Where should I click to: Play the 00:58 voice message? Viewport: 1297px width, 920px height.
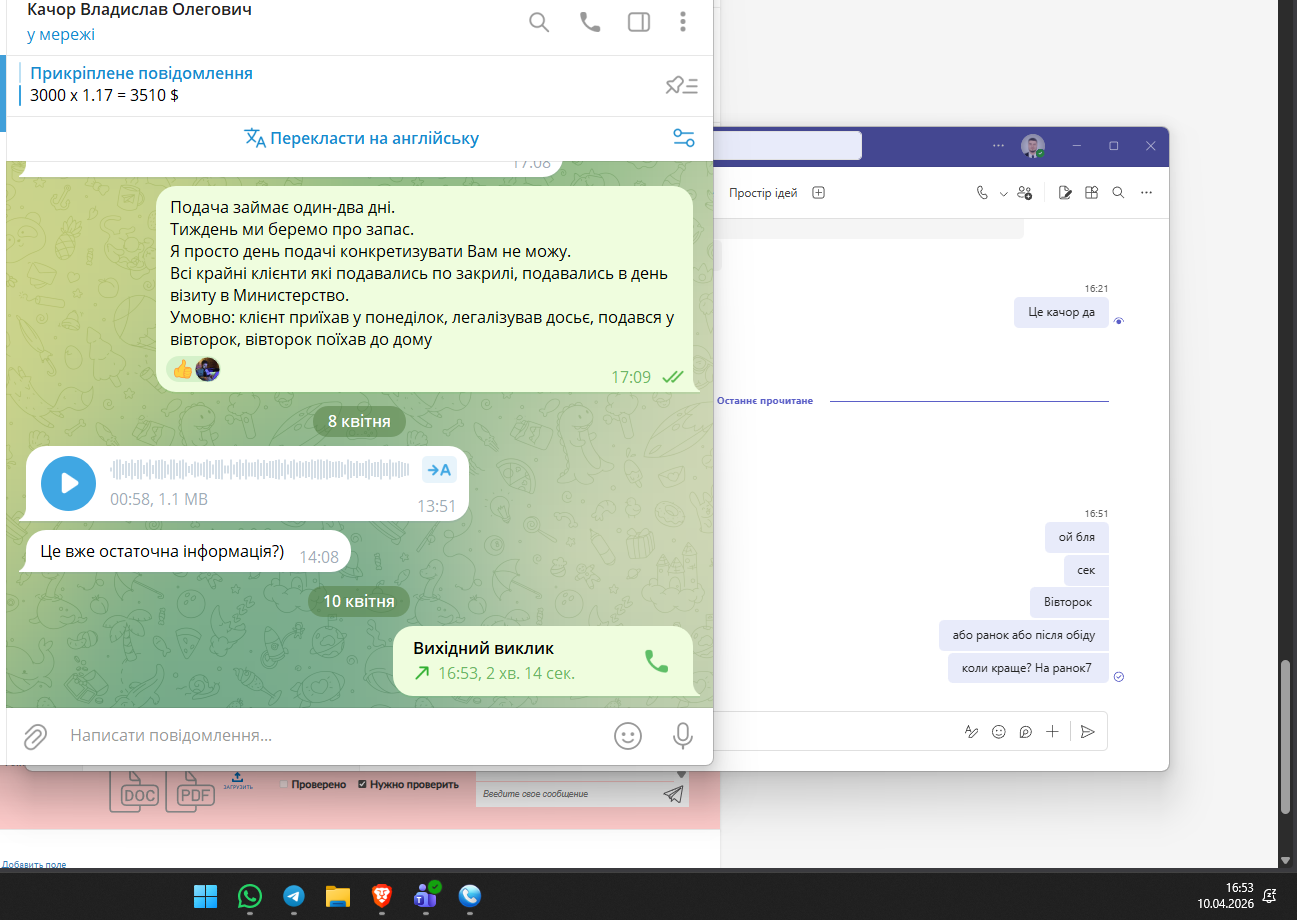click(x=68, y=483)
